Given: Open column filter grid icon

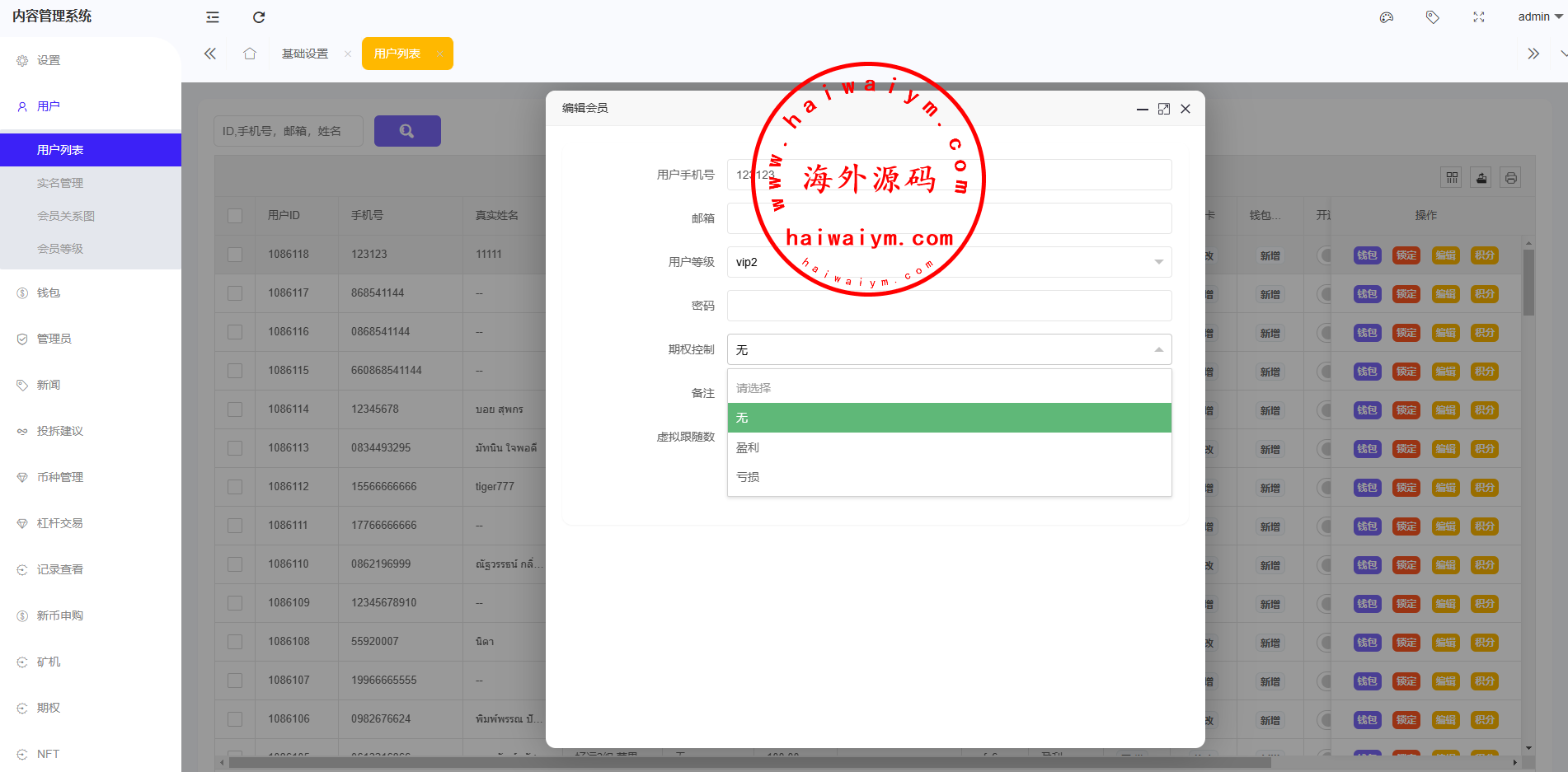Looking at the screenshot, I should point(1453,178).
